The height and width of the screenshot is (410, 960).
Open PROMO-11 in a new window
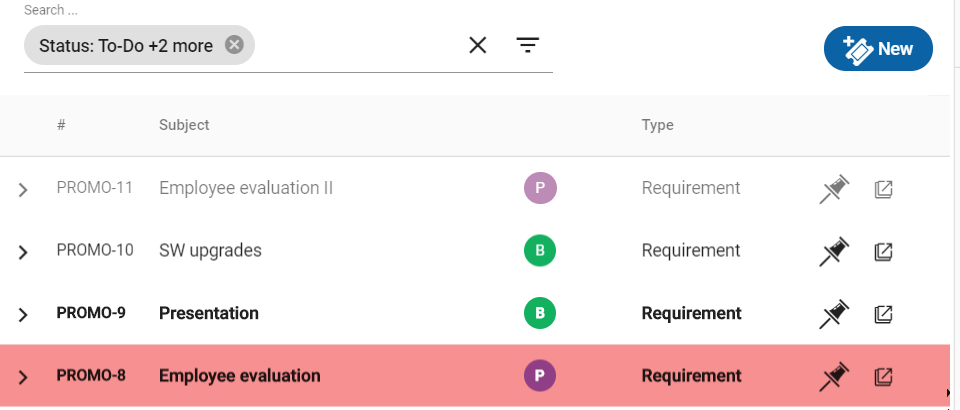[x=883, y=189]
